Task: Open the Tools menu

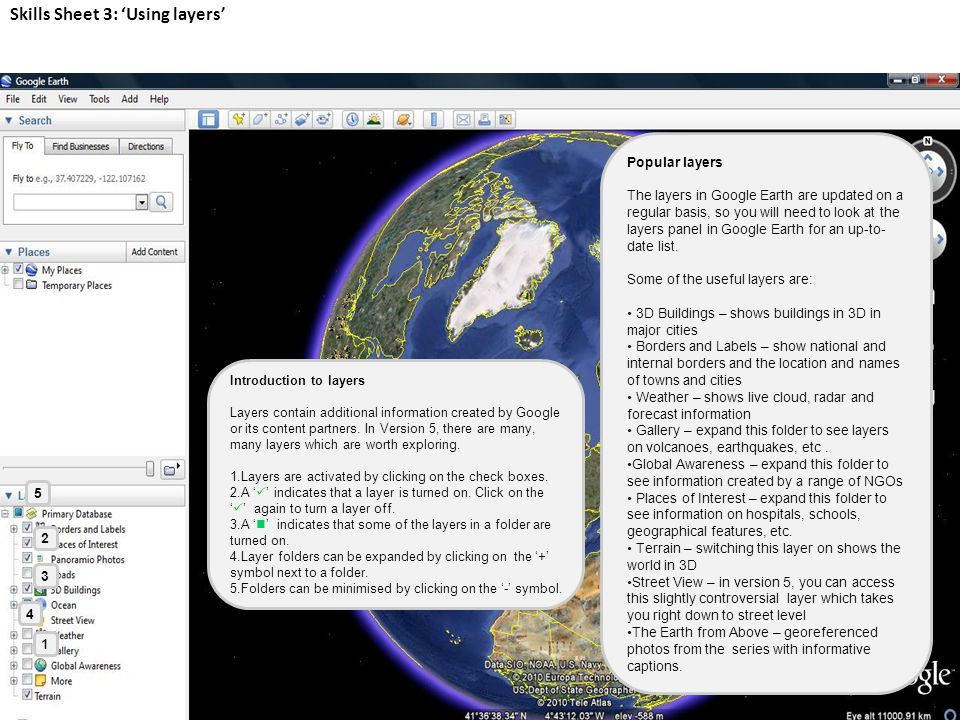Action: [99, 99]
